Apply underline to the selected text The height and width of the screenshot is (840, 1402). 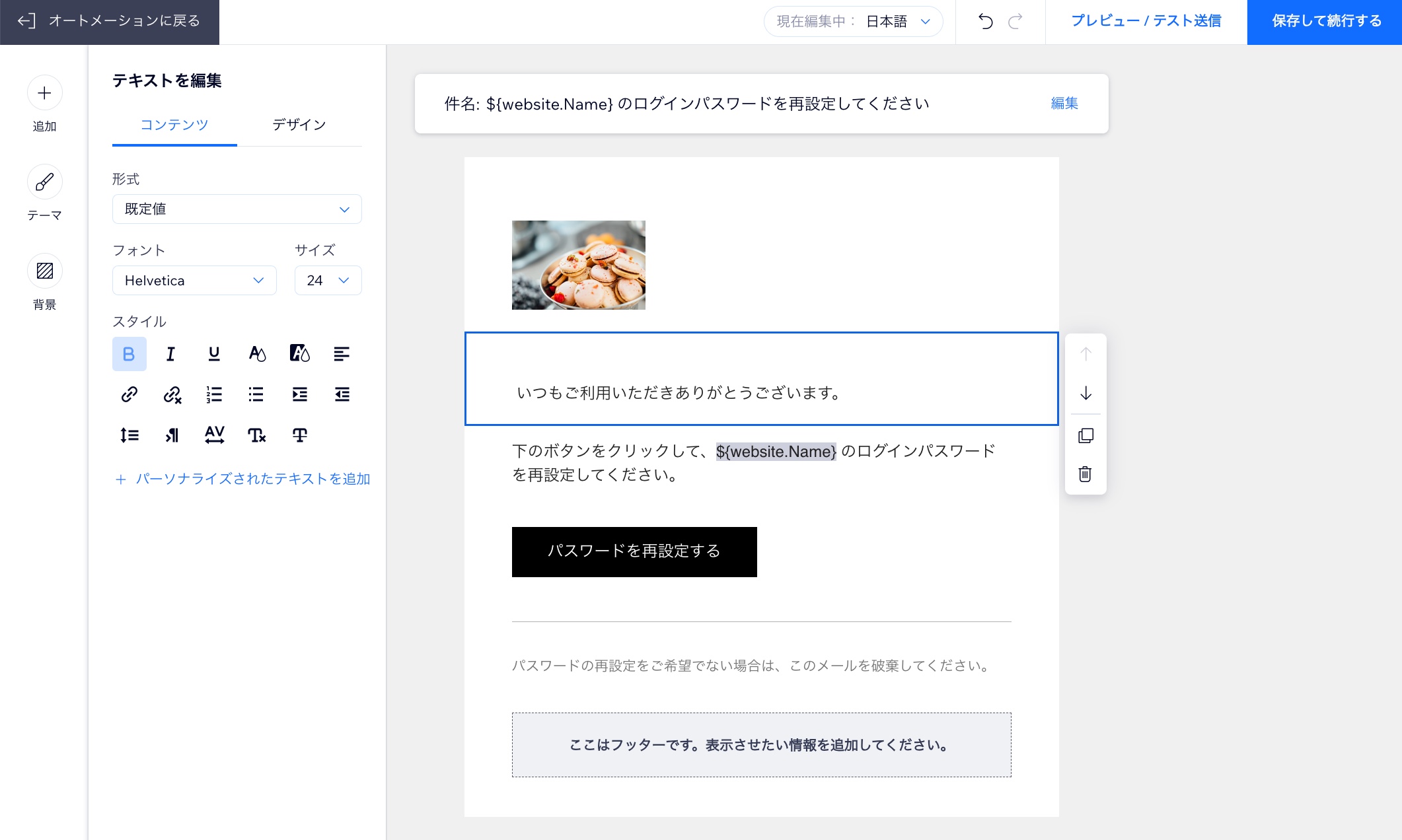(x=213, y=354)
